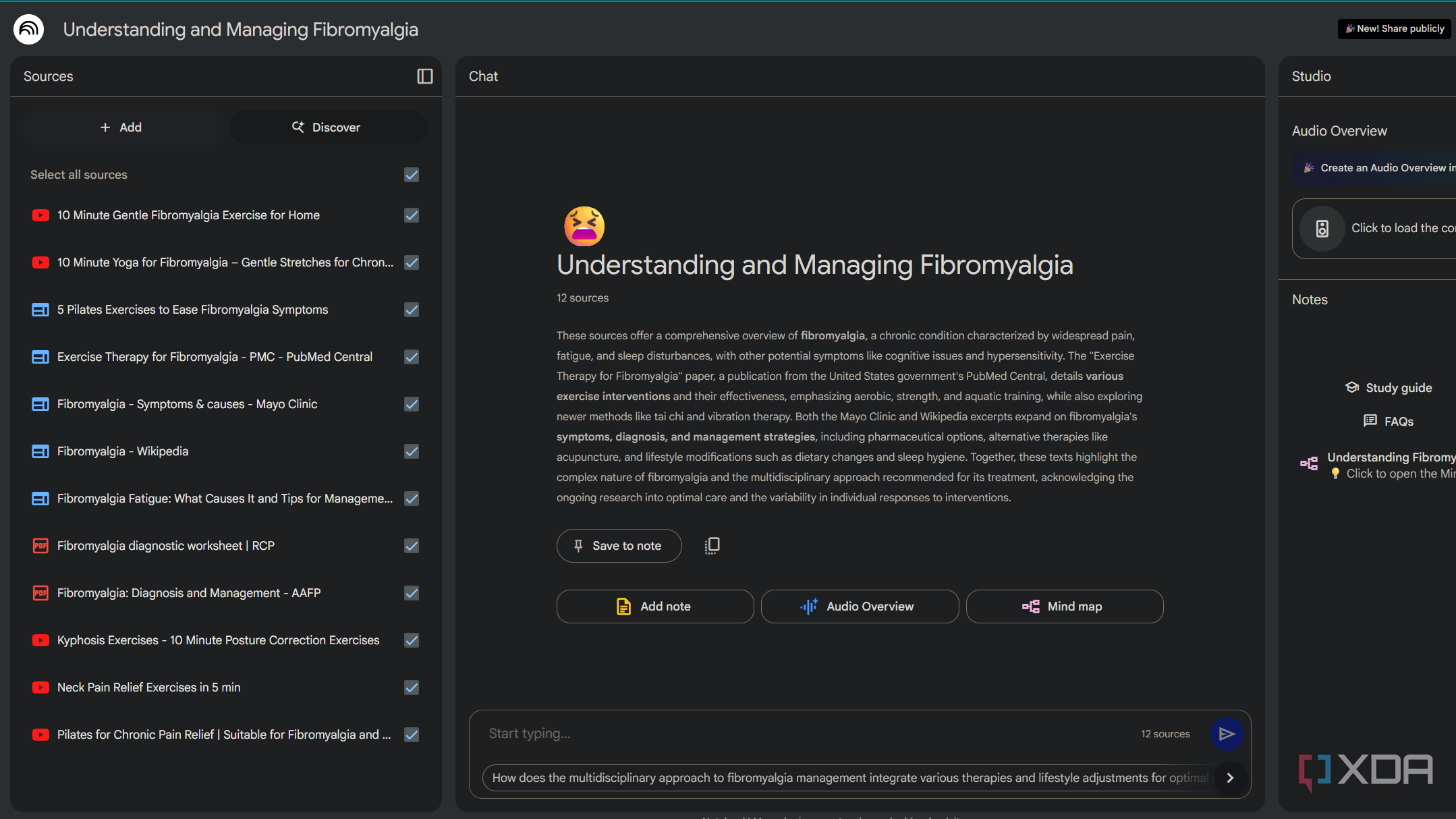This screenshot has height=819, width=1456.
Task: Uncheck Kyphosis Exercises source checkbox
Action: [x=412, y=640]
